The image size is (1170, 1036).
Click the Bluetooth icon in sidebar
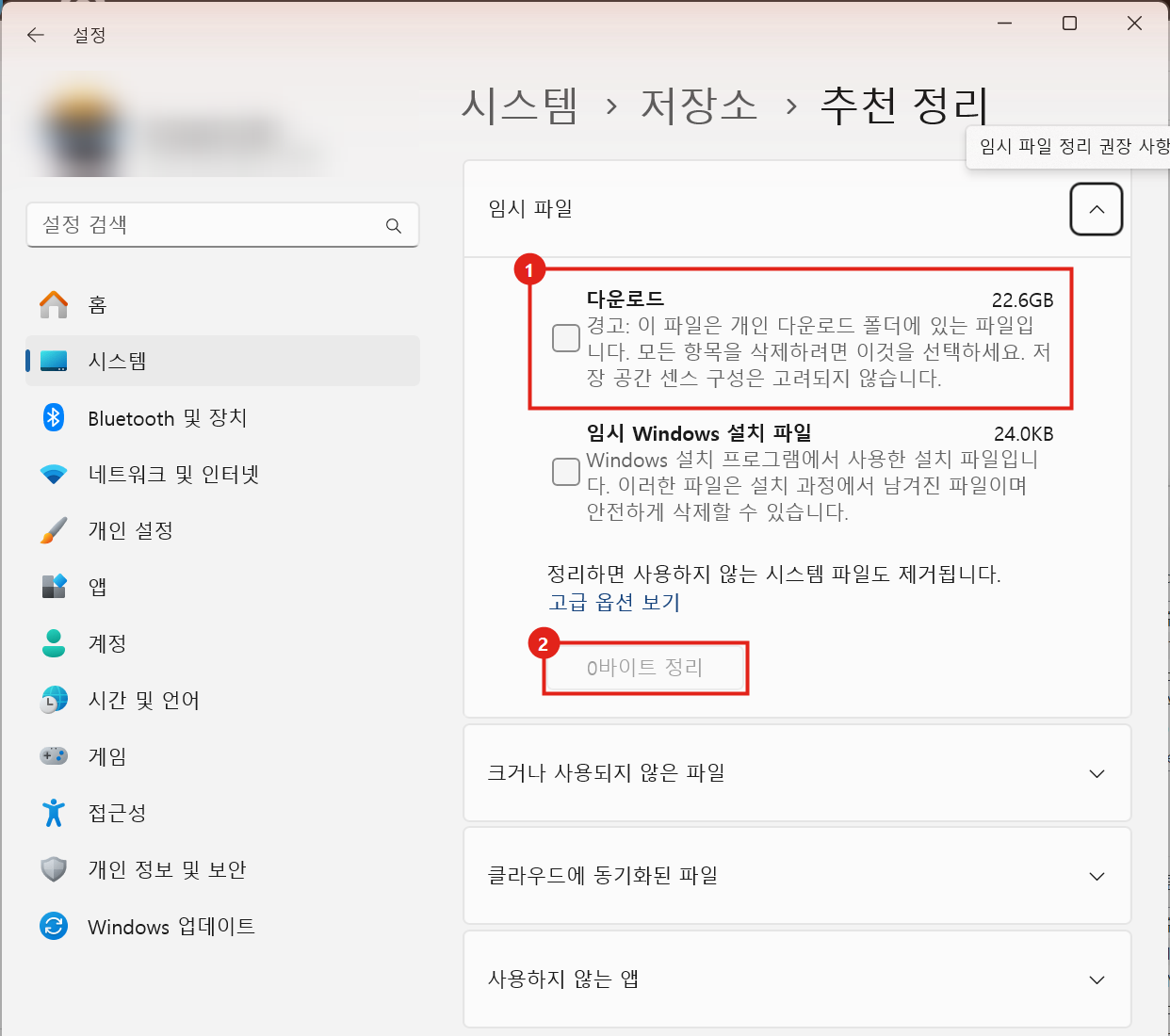pyautogui.click(x=54, y=417)
